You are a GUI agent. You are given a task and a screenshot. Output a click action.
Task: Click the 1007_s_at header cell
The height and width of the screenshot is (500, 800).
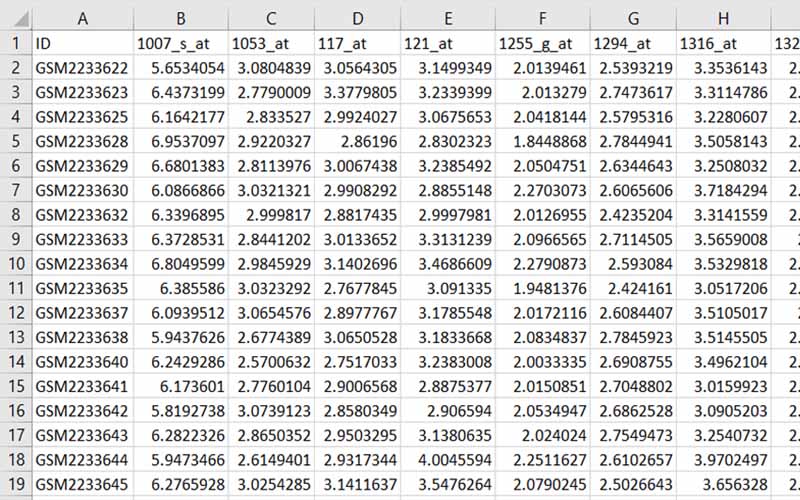pos(180,43)
